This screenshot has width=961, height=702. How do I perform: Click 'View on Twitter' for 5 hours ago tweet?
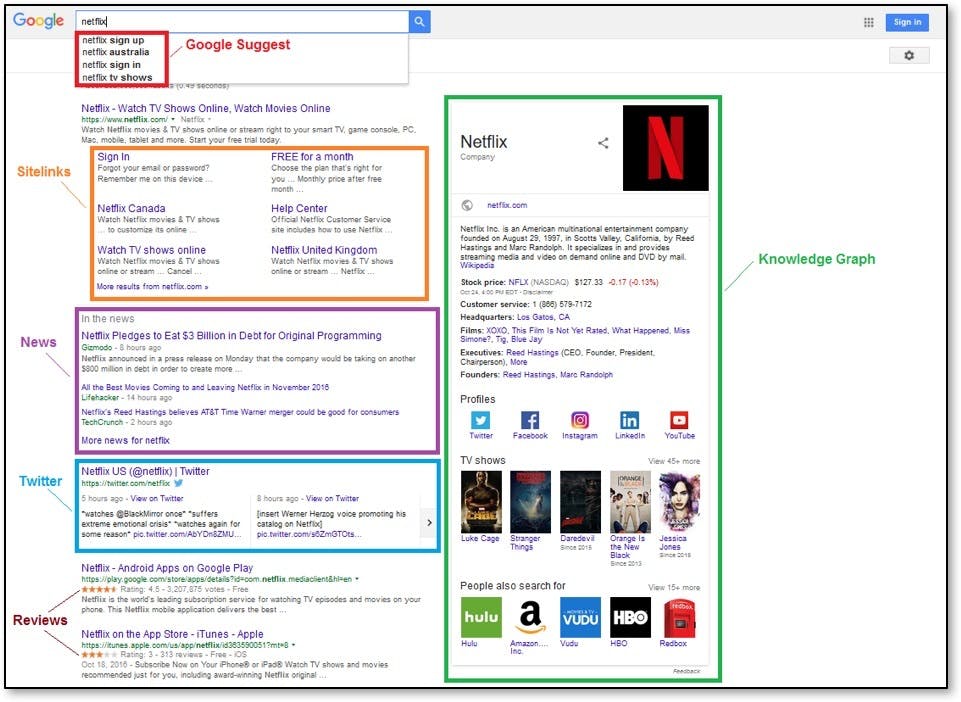[x=157, y=498]
